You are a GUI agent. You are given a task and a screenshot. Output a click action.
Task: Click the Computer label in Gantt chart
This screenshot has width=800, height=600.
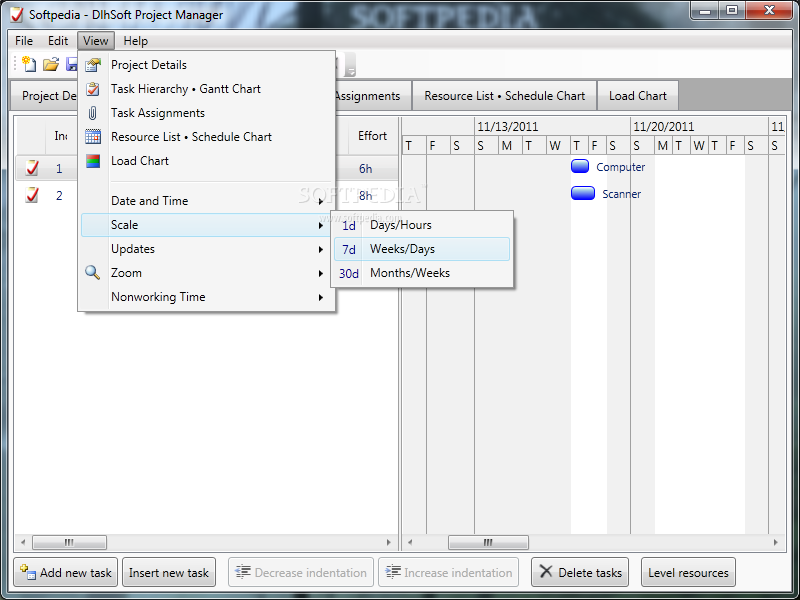pyautogui.click(x=620, y=167)
